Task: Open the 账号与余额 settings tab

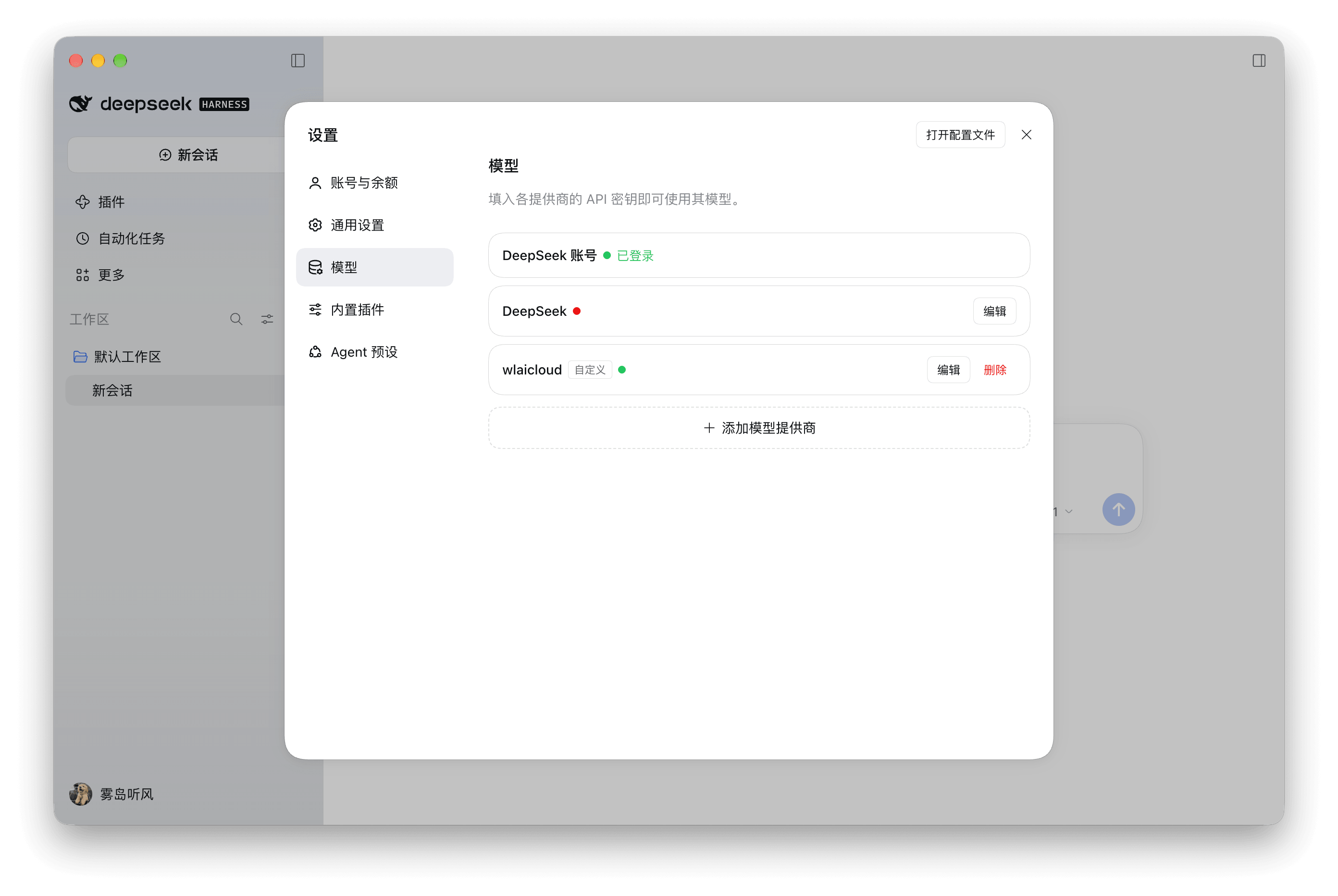Action: (374, 183)
